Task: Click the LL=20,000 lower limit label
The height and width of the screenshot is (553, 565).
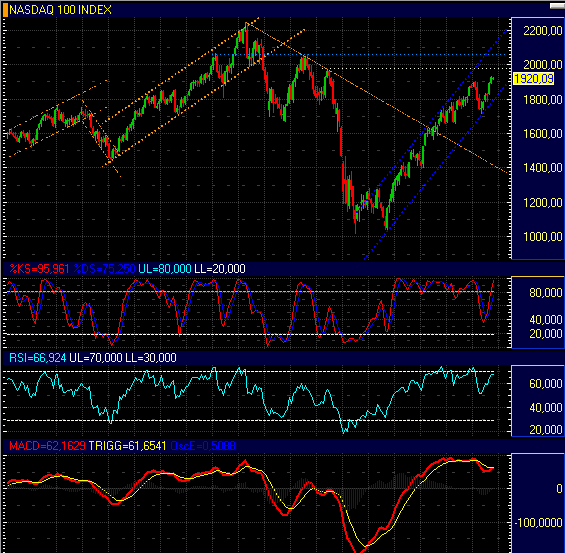Action: pos(220,269)
